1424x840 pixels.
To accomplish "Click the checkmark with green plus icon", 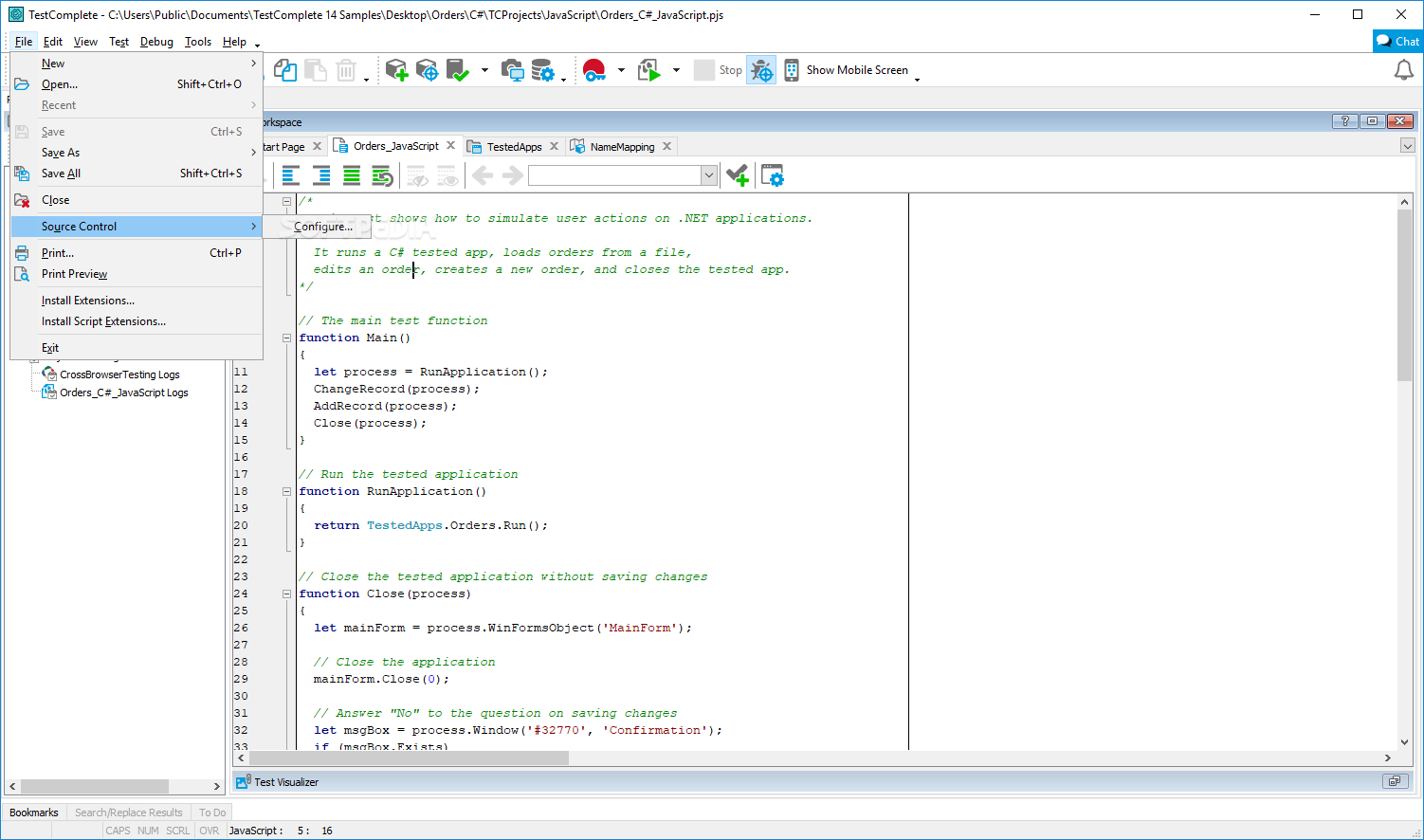I will [738, 175].
